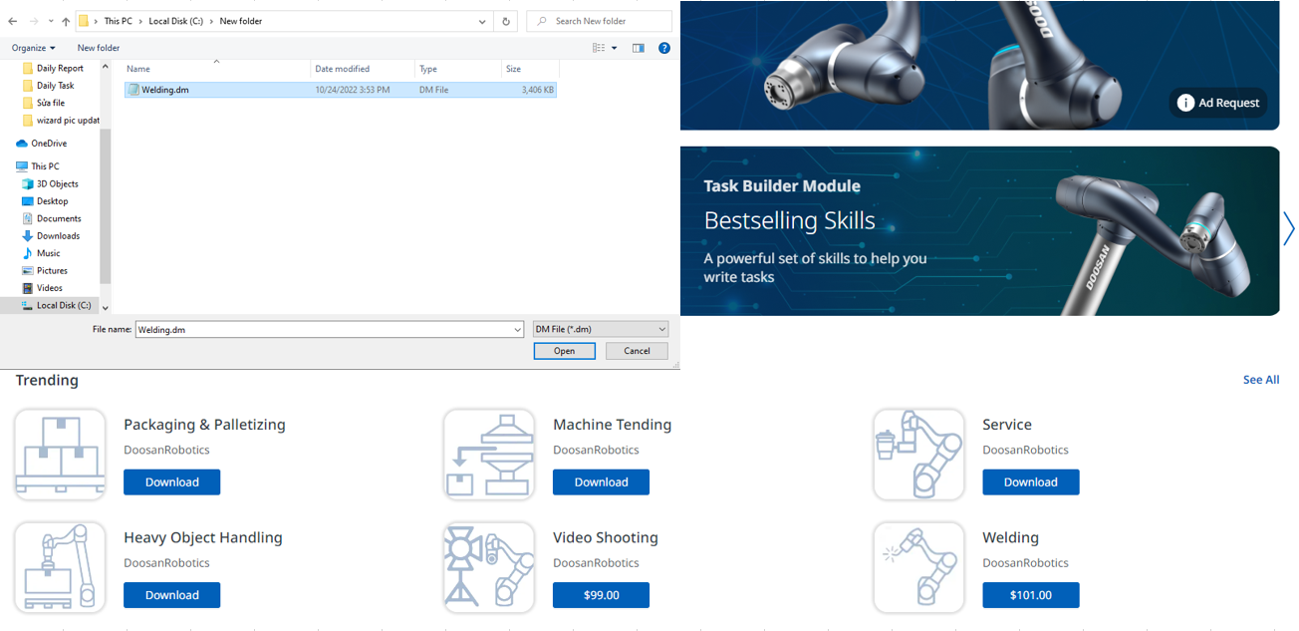Open Sửa file folder in sidebar
Screen dimensions: 1299x631
[50, 102]
